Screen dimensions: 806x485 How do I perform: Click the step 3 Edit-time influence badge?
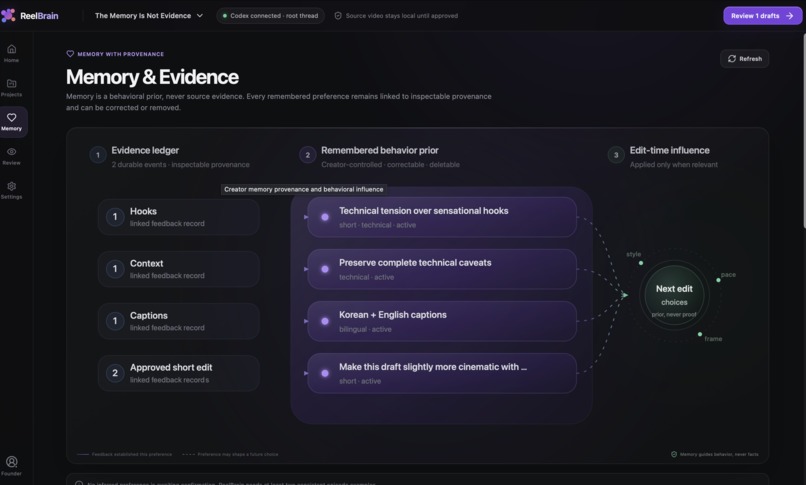pyautogui.click(x=616, y=155)
